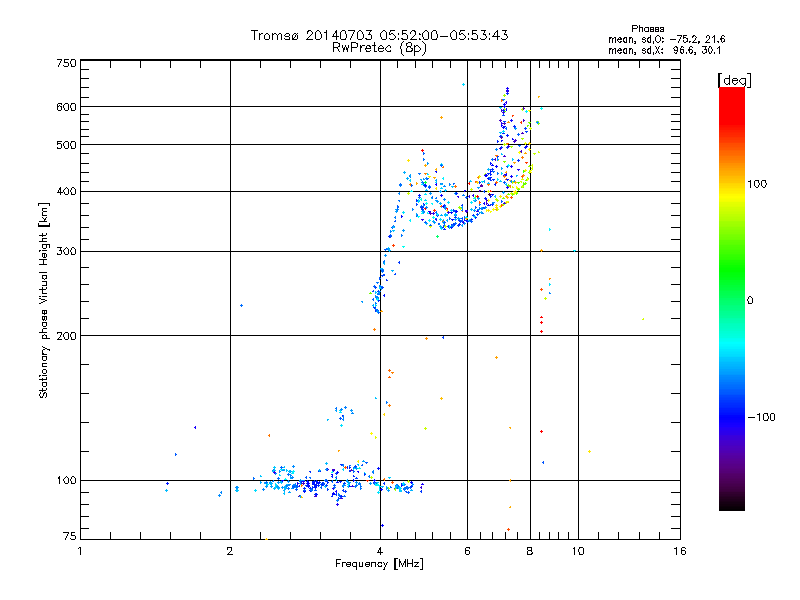Image resolution: width=800 pixels, height=600 pixels.
Task: Click the colorbar tick label '-100'
Action: pyautogui.click(x=761, y=417)
